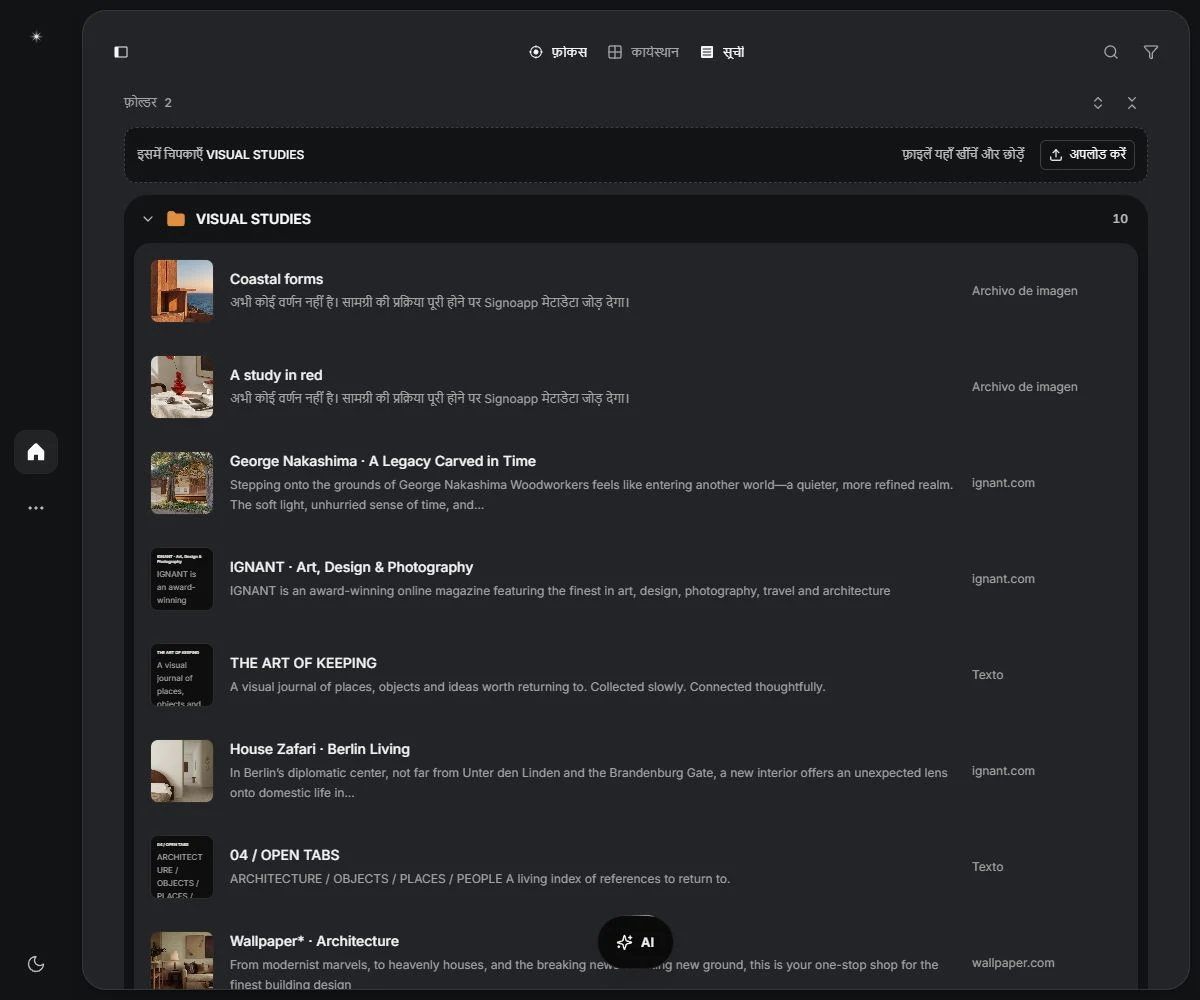Viewport: 1200px width, 1000px height.
Task: Click THE ART OF KEEPING thumbnail
Action: tap(182, 675)
